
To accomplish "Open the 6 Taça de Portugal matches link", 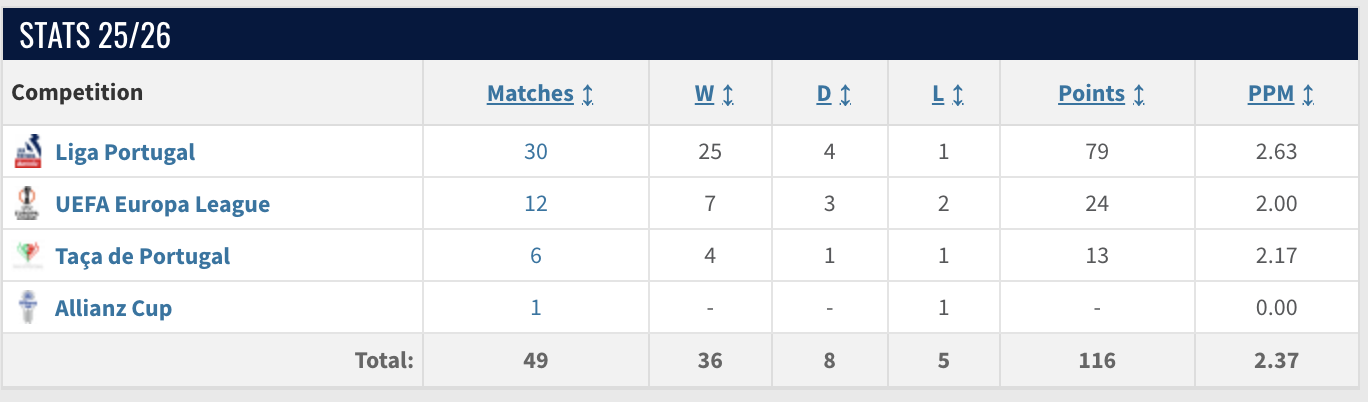I will (x=536, y=256).
